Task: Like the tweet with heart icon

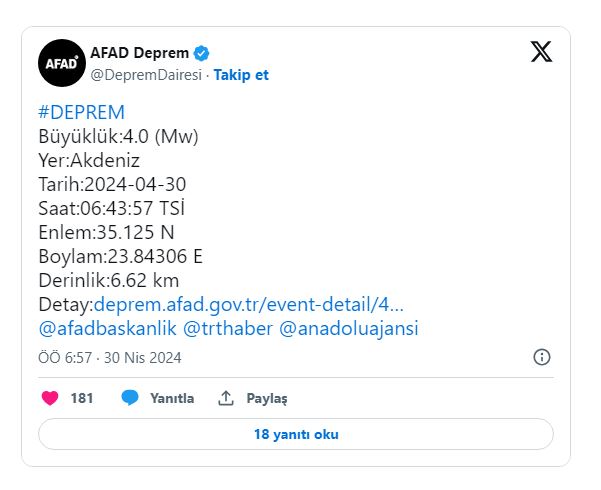Action: point(50,398)
